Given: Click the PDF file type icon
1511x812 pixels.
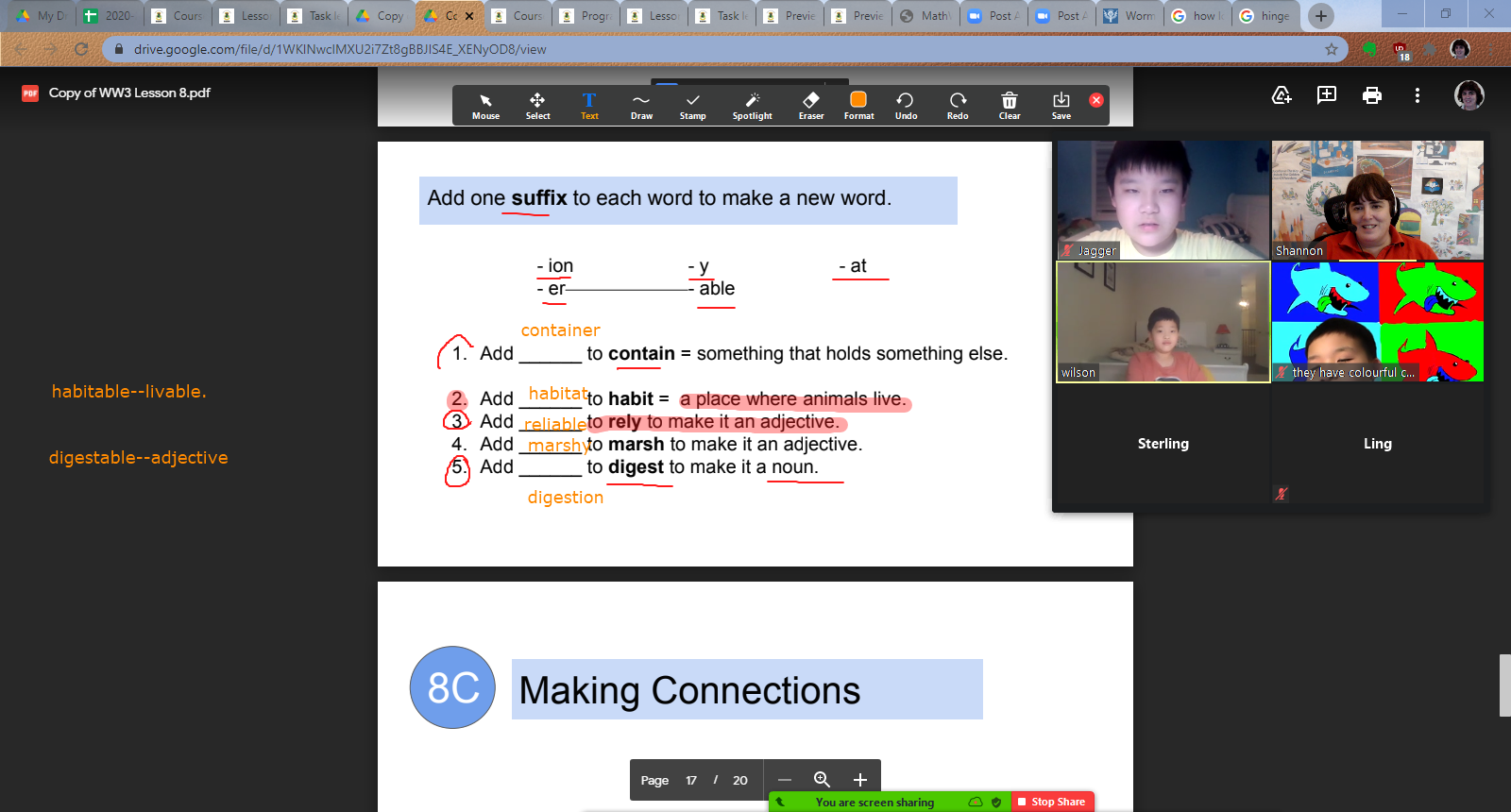Looking at the screenshot, I should tap(30, 93).
